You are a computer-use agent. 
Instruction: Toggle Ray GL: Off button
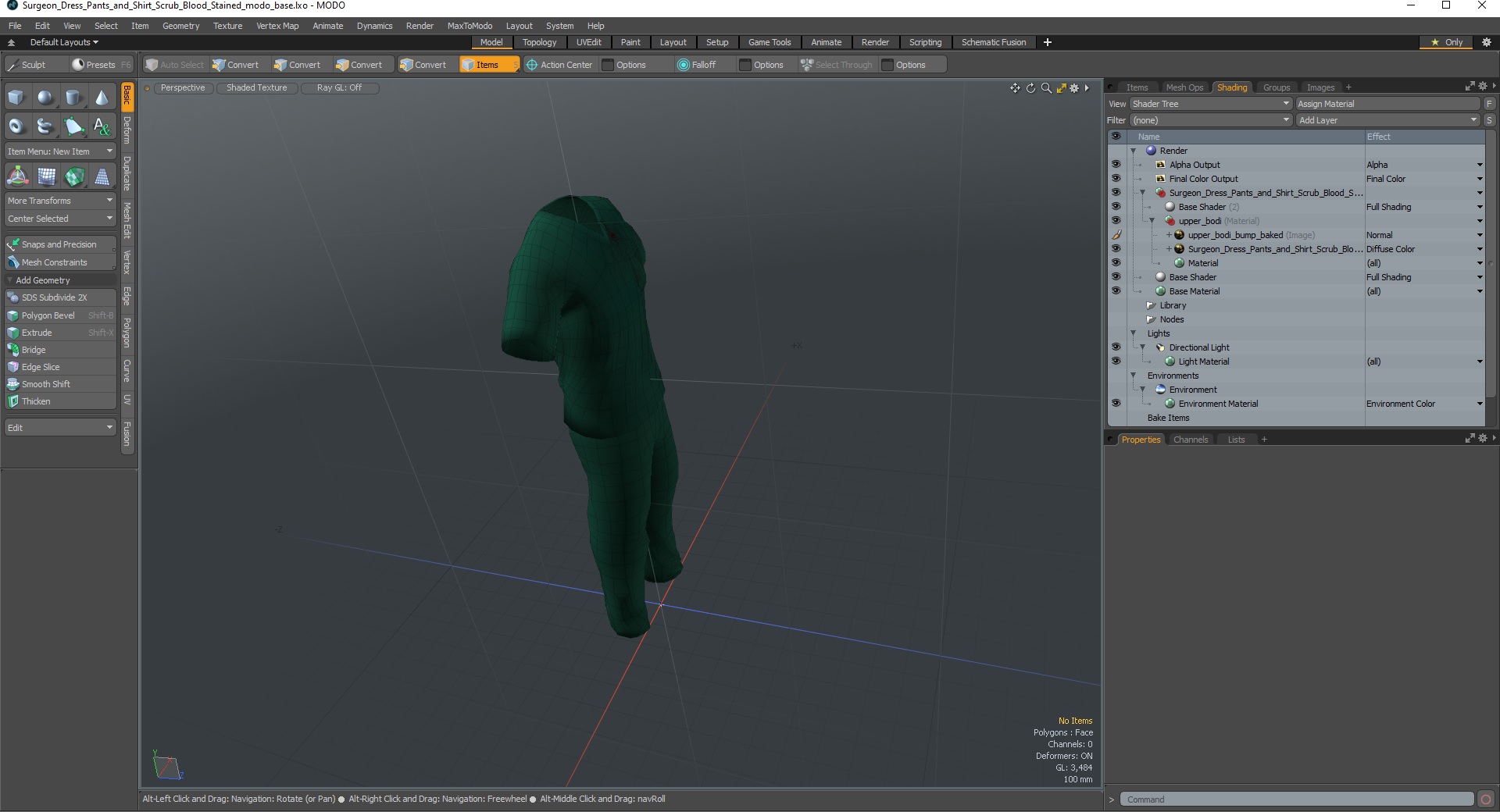(x=339, y=88)
